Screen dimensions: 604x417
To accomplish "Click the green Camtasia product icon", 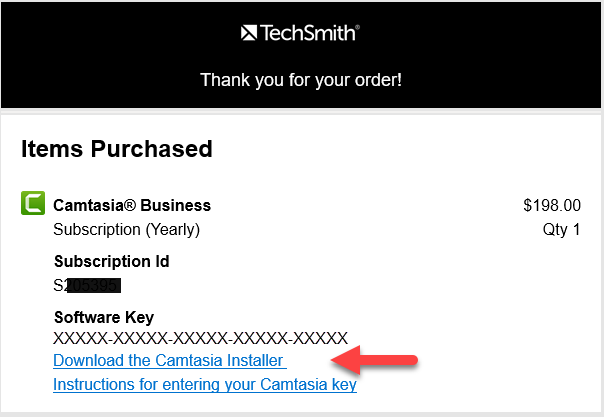I will coord(32,205).
